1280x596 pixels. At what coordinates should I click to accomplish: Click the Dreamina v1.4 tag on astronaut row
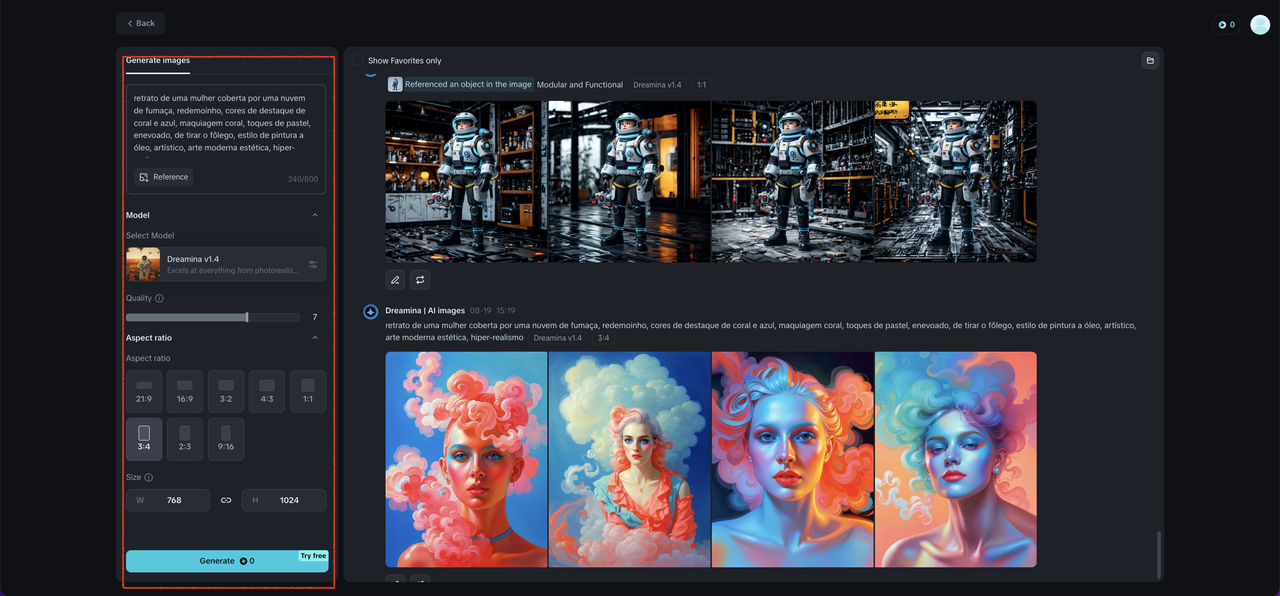tap(657, 85)
